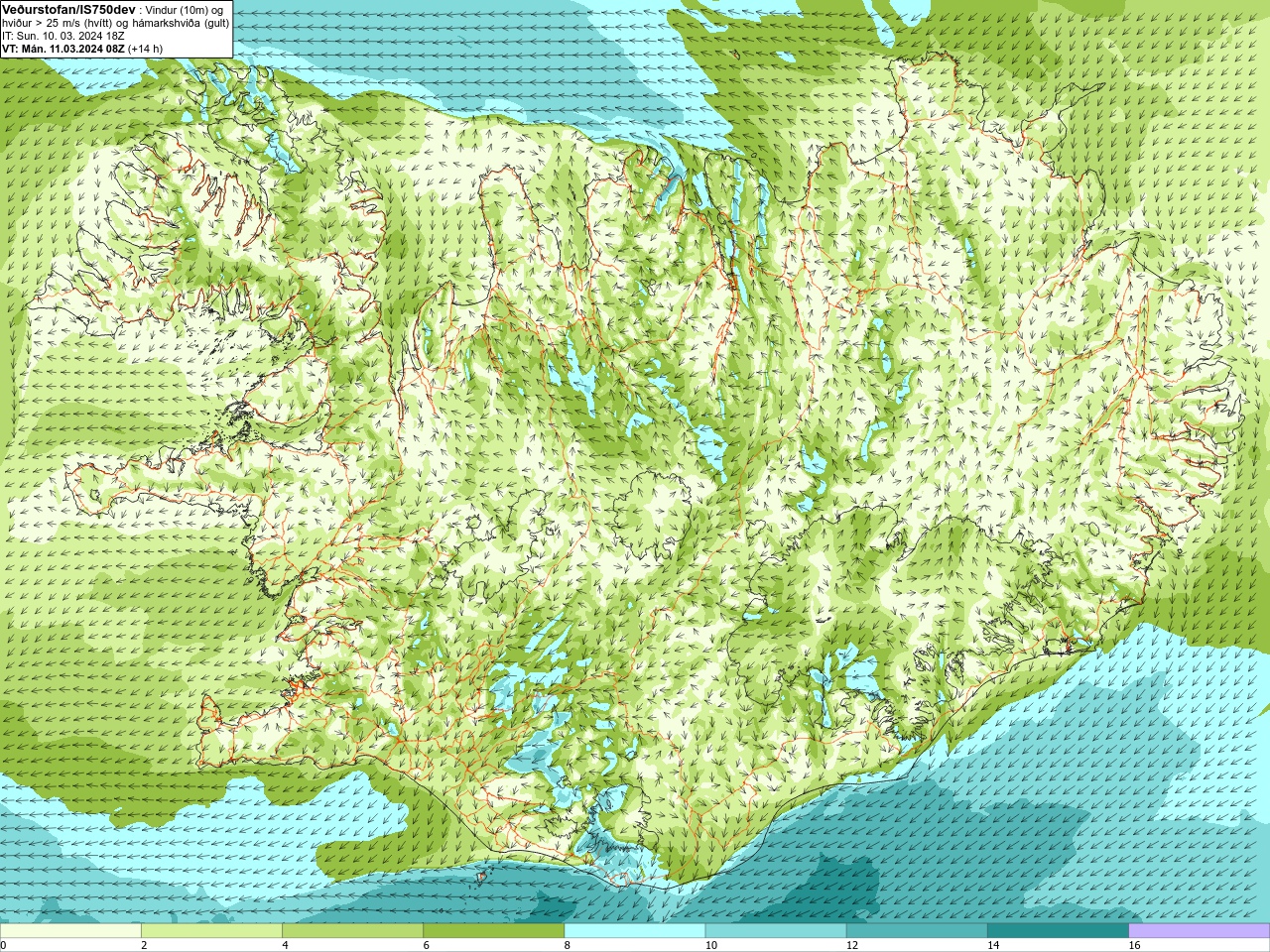Click the teal 12–14 m/s legend swatch
Image resolution: width=1270 pixels, height=952 pixels.
point(917,930)
